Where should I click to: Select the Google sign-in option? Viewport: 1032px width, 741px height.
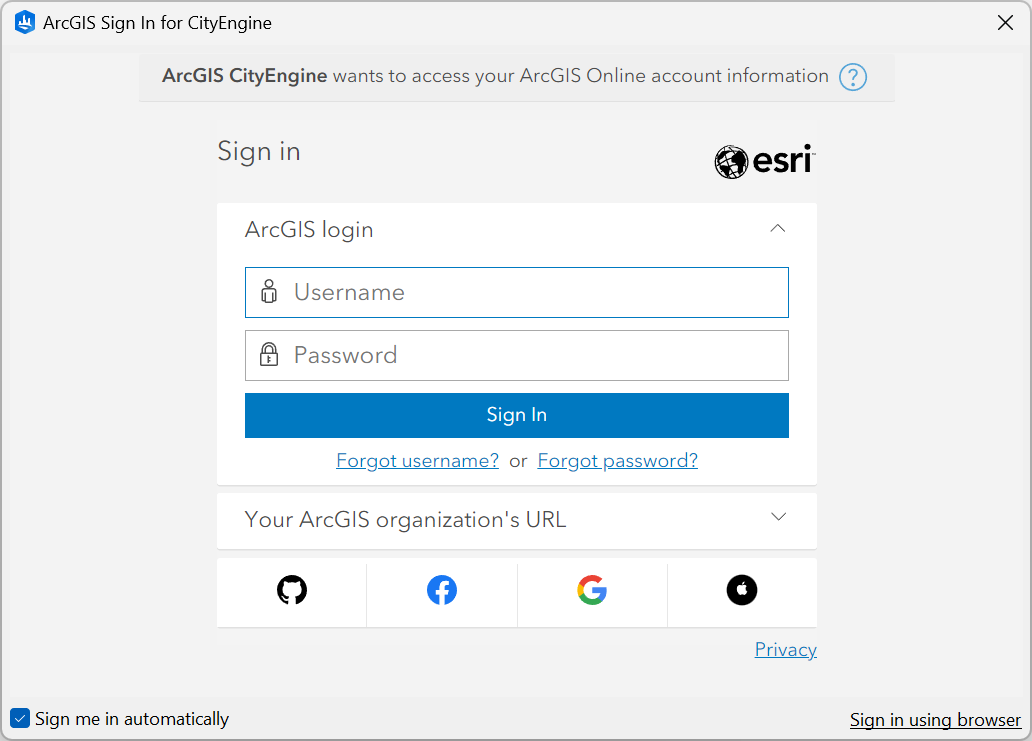pos(591,589)
